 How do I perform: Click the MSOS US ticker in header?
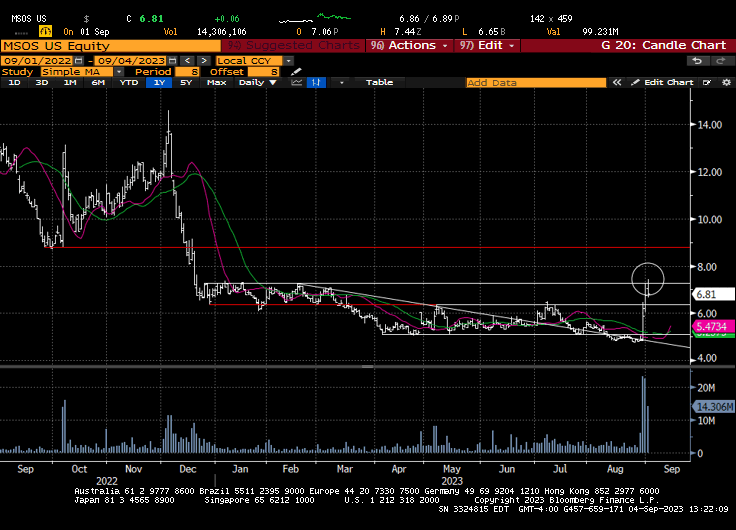tap(29, 19)
